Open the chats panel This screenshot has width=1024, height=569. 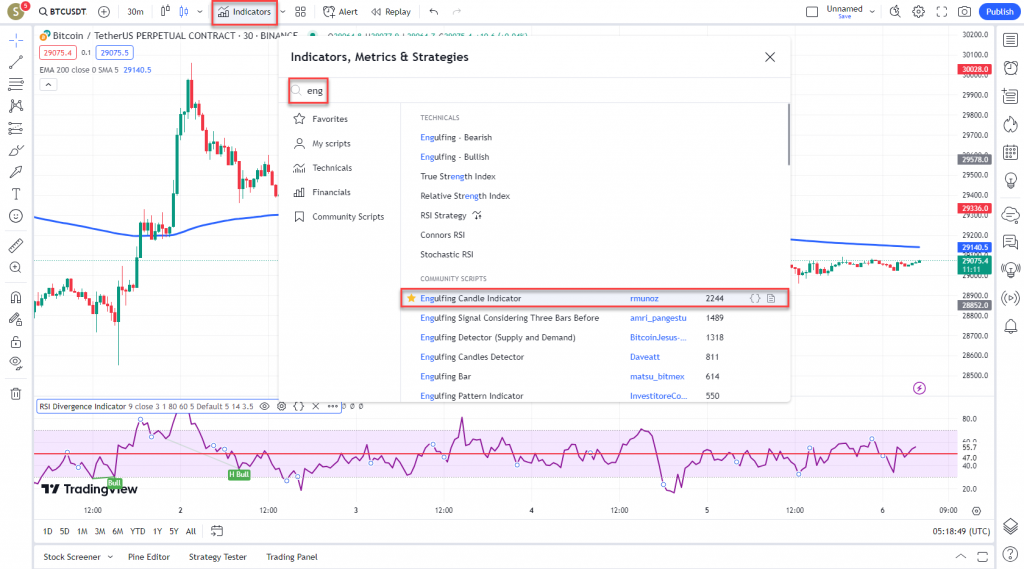[1010, 242]
